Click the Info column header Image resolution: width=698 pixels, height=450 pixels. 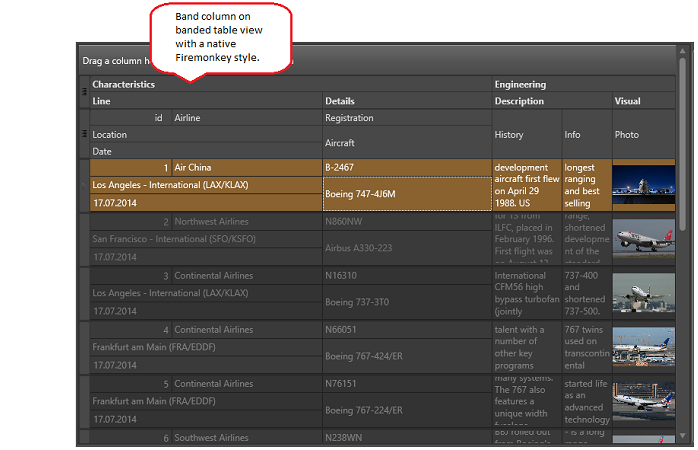[x=587, y=134]
